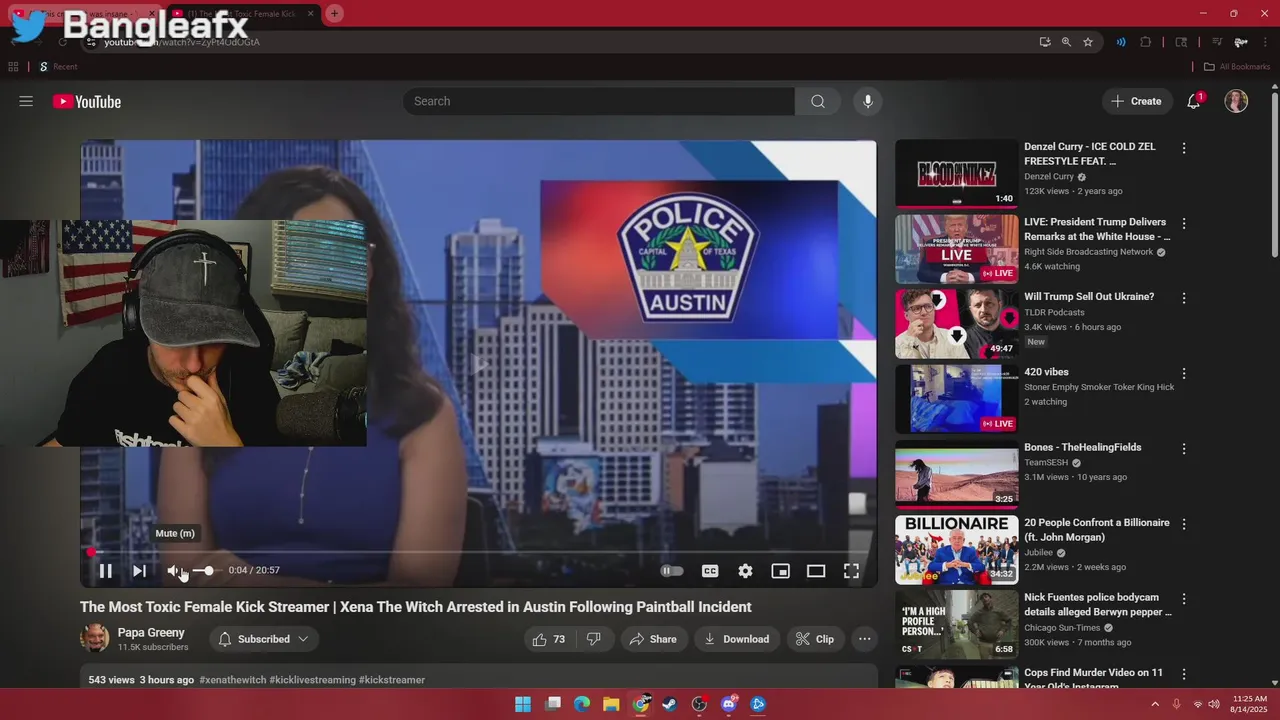
Task: Open the Papa Greeny channel link
Action: [x=151, y=633]
